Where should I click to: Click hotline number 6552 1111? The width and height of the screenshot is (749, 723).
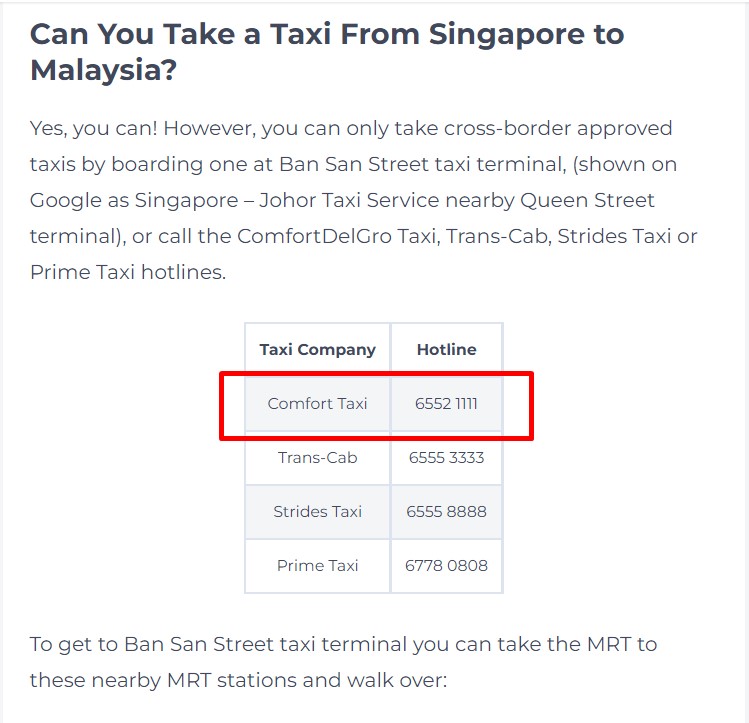coord(447,404)
